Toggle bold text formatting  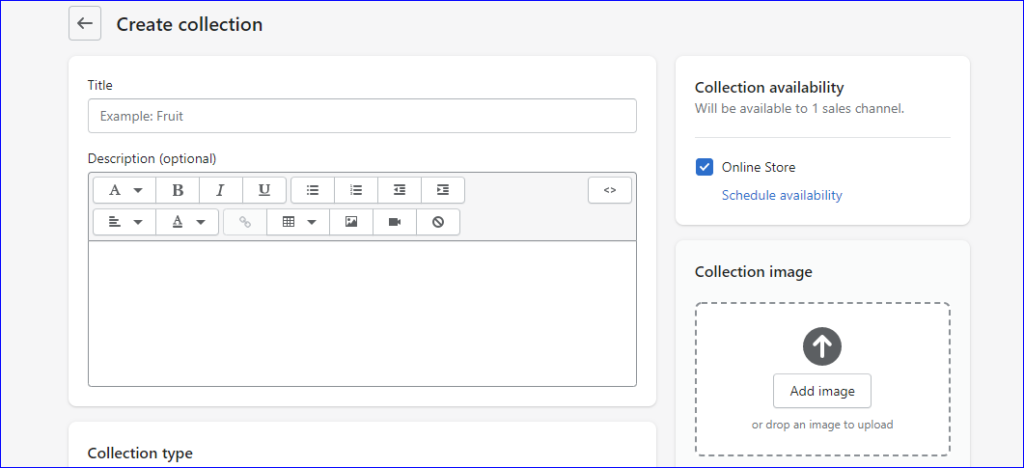pyautogui.click(x=178, y=190)
